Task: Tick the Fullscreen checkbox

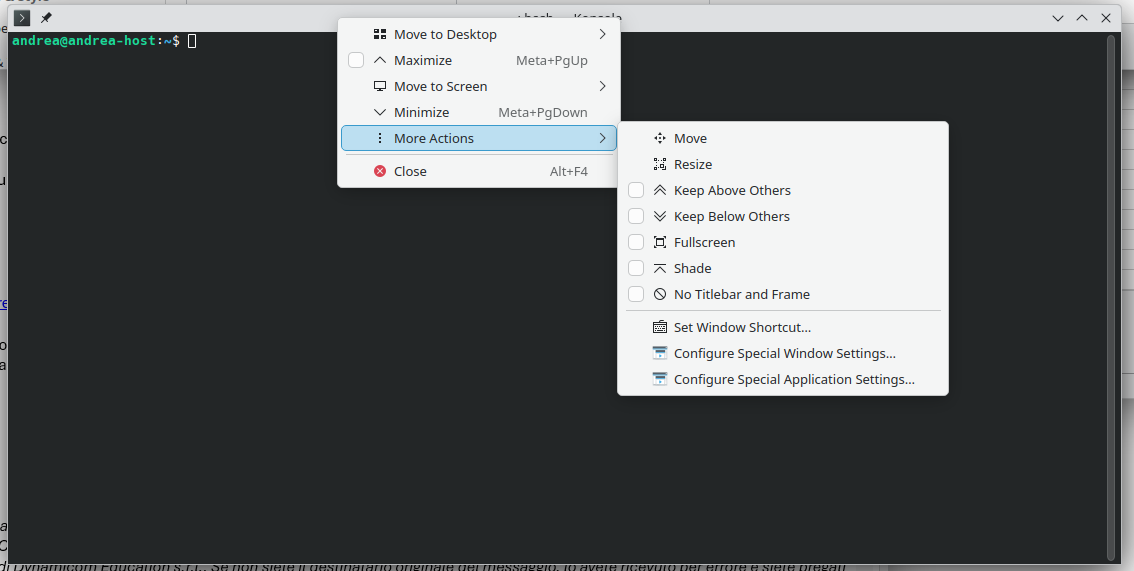Action: (x=636, y=243)
